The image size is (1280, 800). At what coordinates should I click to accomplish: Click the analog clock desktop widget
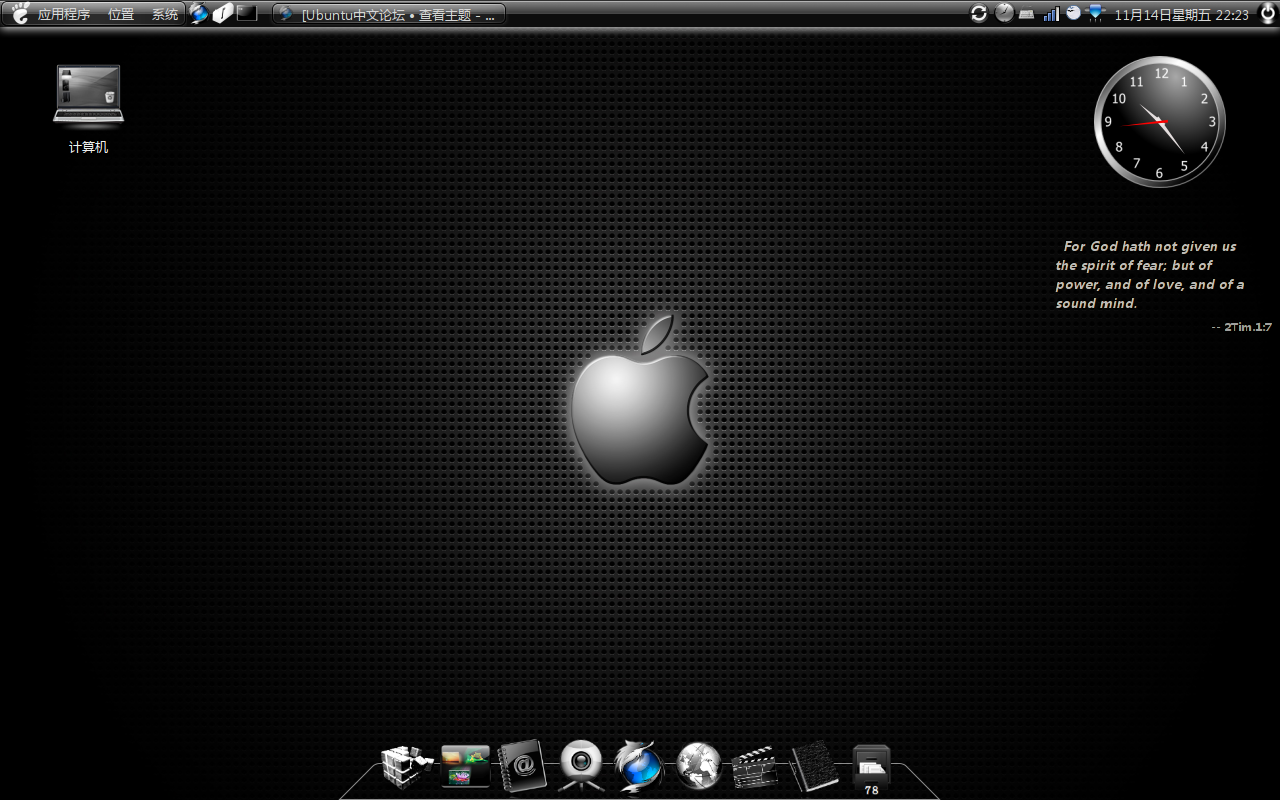point(1160,122)
